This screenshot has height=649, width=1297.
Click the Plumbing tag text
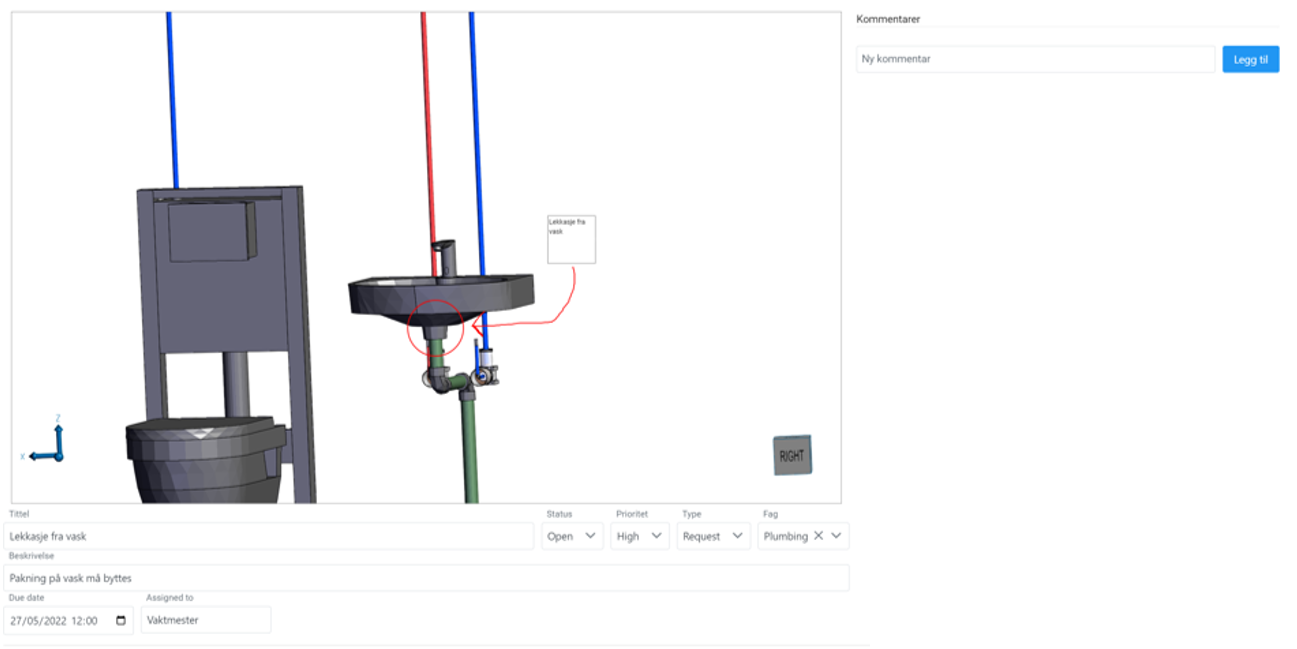coord(785,536)
